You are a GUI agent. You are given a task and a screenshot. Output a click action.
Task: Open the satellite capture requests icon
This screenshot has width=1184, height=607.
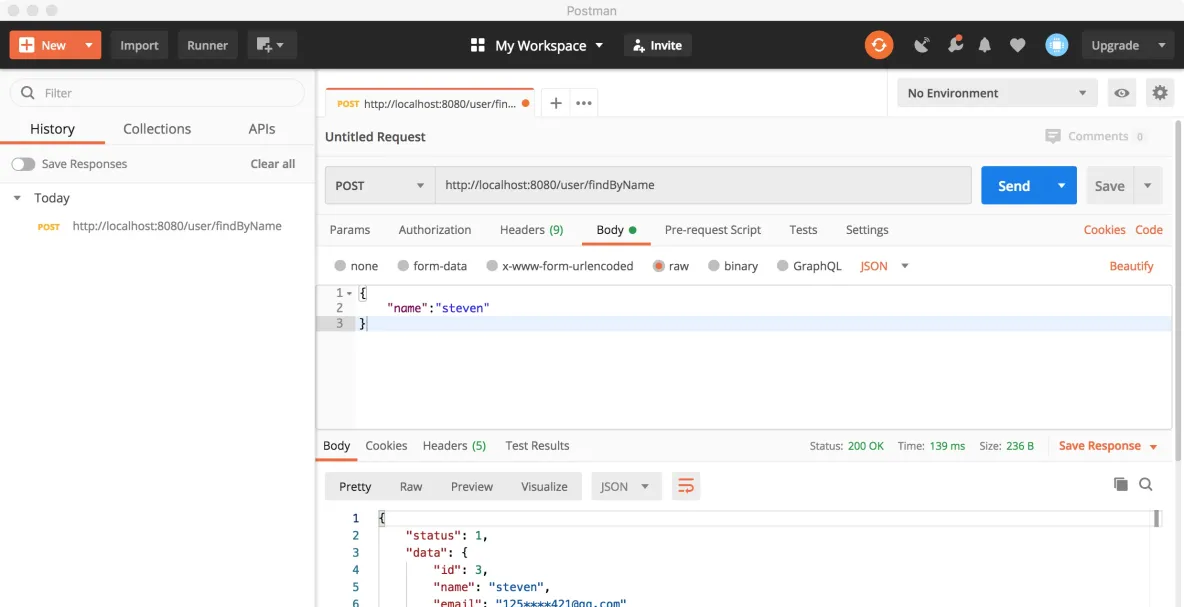click(x=922, y=45)
